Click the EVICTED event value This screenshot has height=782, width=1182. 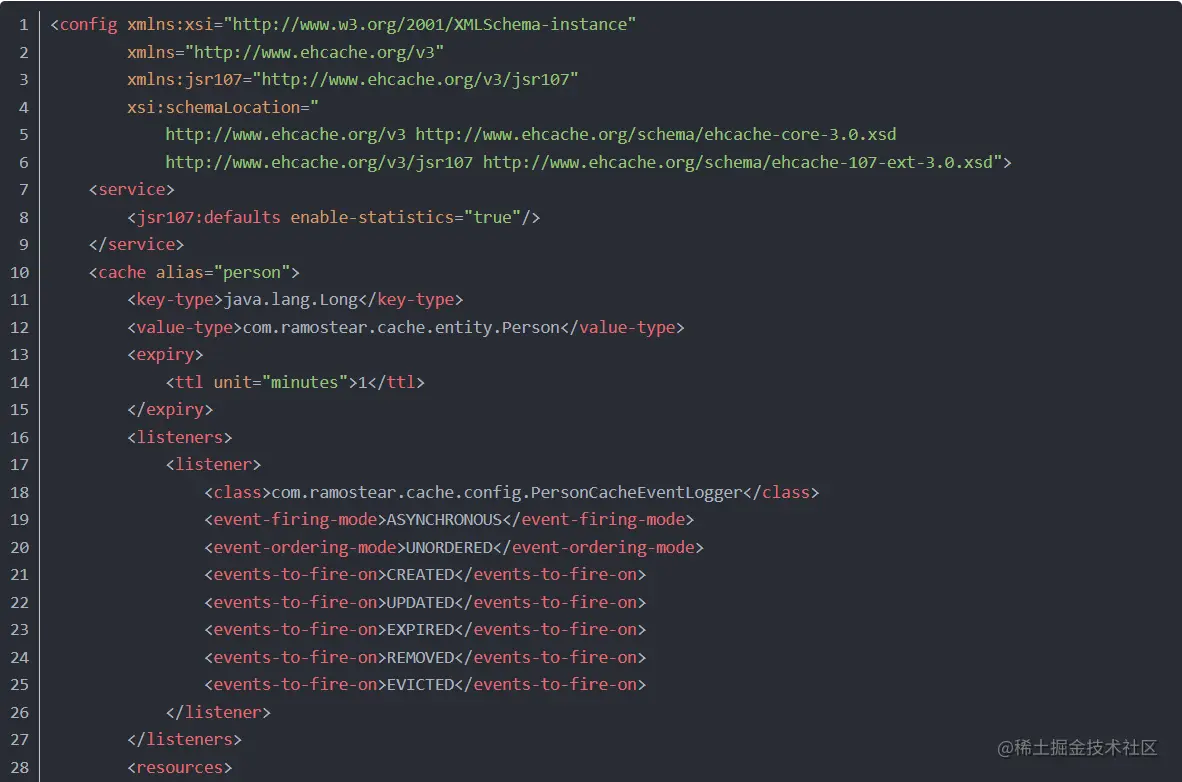tap(420, 684)
